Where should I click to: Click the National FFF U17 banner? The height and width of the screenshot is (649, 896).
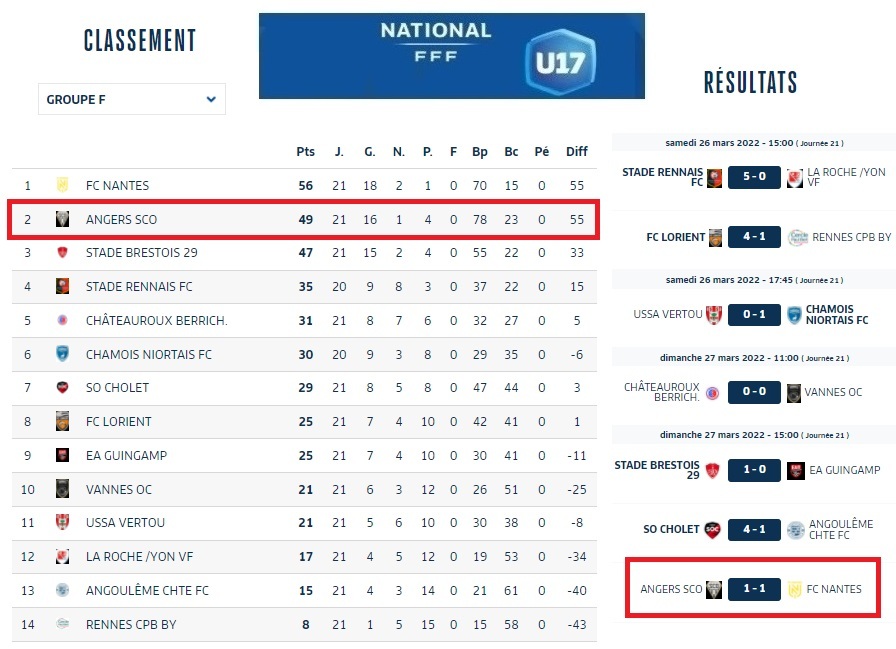pos(451,56)
